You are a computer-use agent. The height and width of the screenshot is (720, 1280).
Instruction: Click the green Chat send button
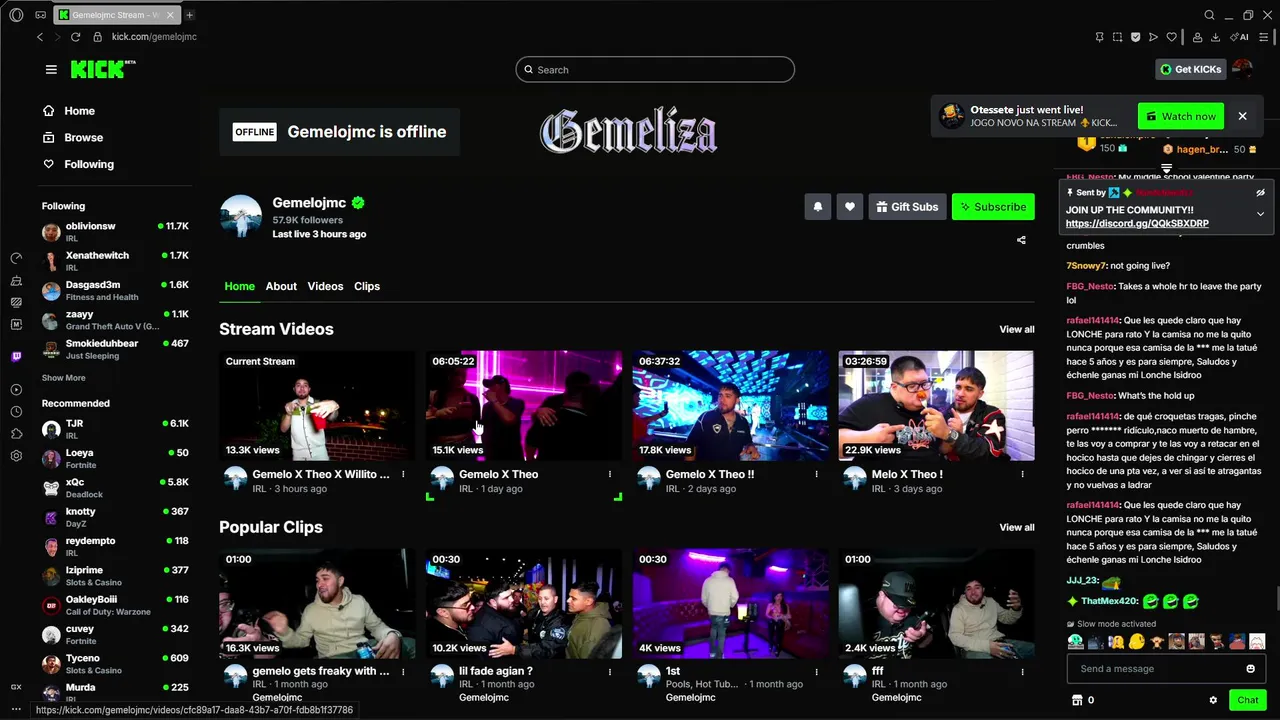pyautogui.click(x=1248, y=700)
